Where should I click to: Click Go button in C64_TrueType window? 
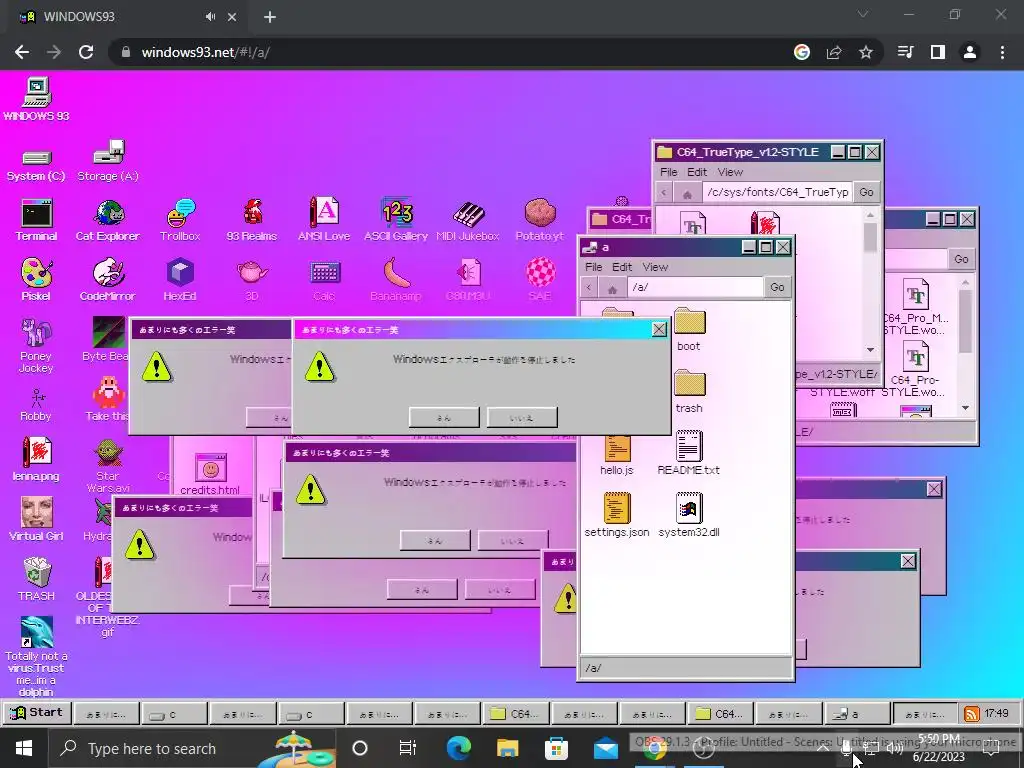[x=867, y=193]
